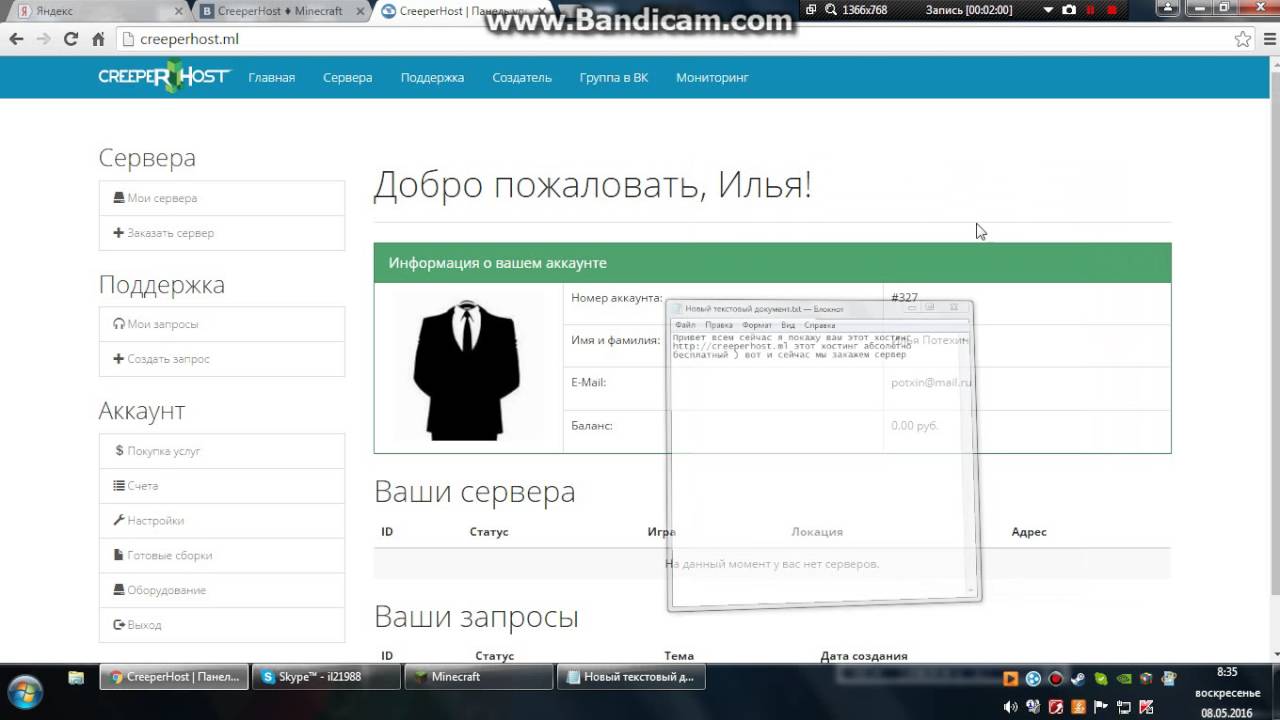Stop the Bandicam recording
The width and height of the screenshot is (1280, 720).
(1111, 10)
